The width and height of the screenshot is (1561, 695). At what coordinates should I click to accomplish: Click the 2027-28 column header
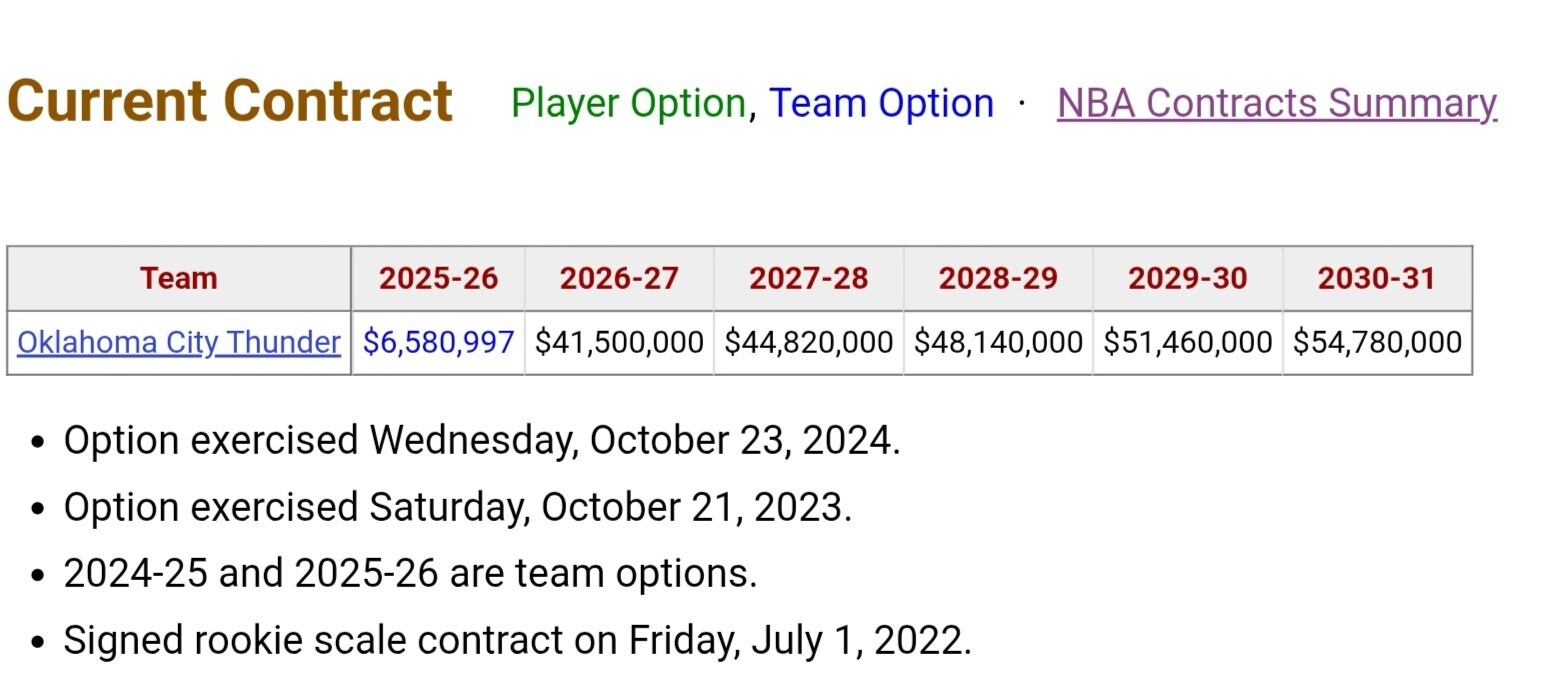tap(808, 278)
